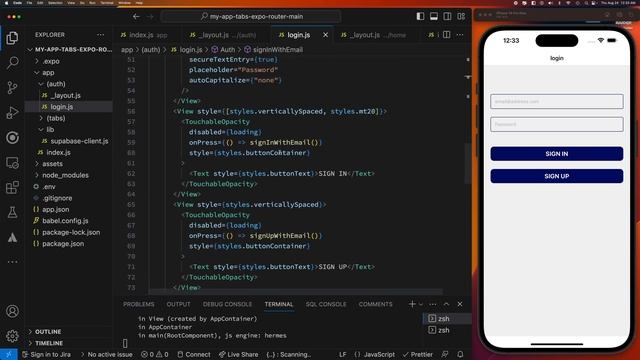Open Run and Debug view
The image size is (640, 360).
click(12, 113)
